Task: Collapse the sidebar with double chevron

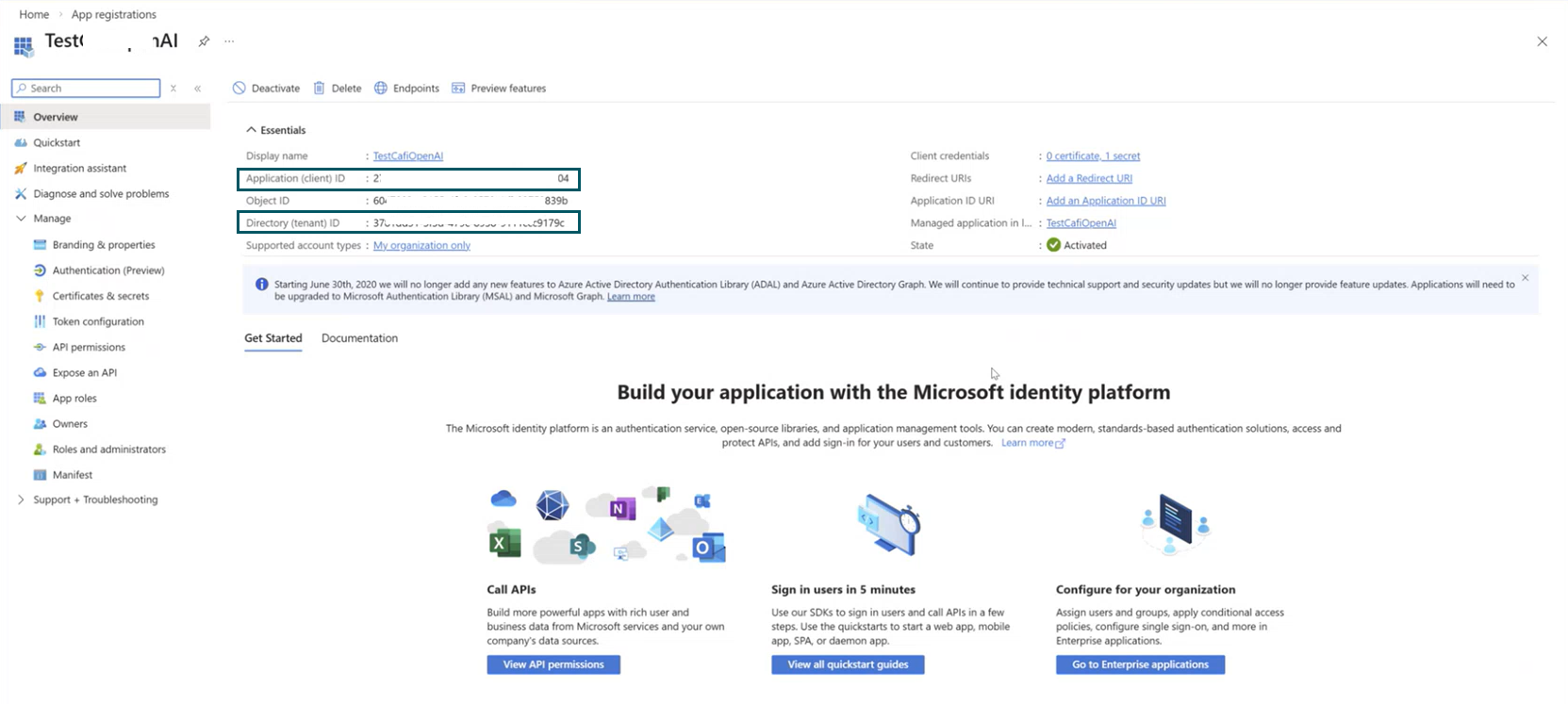Action: click(198, 89)
